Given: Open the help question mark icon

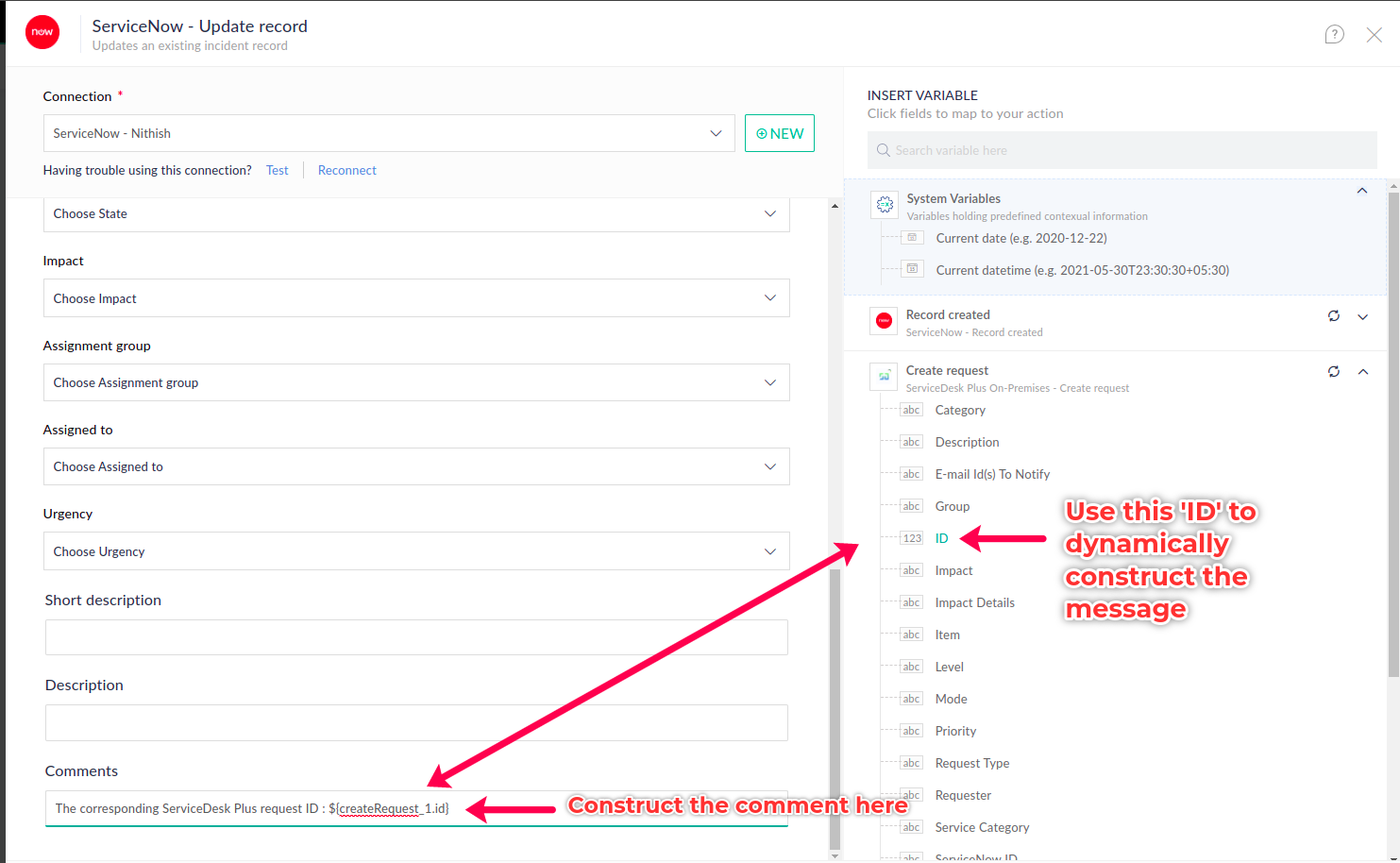Looking at the screenshot, I should coord(1334,35).
